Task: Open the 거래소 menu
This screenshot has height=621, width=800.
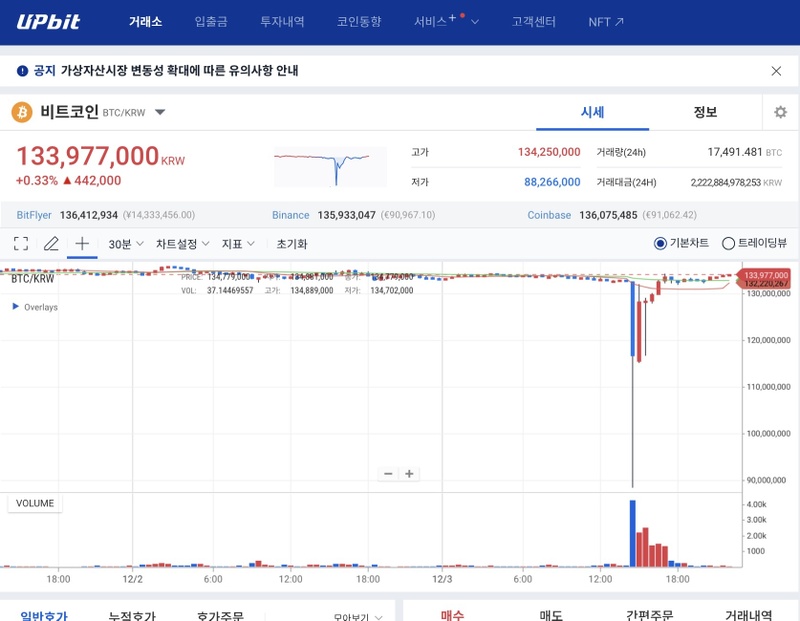Action: point(145,21)
